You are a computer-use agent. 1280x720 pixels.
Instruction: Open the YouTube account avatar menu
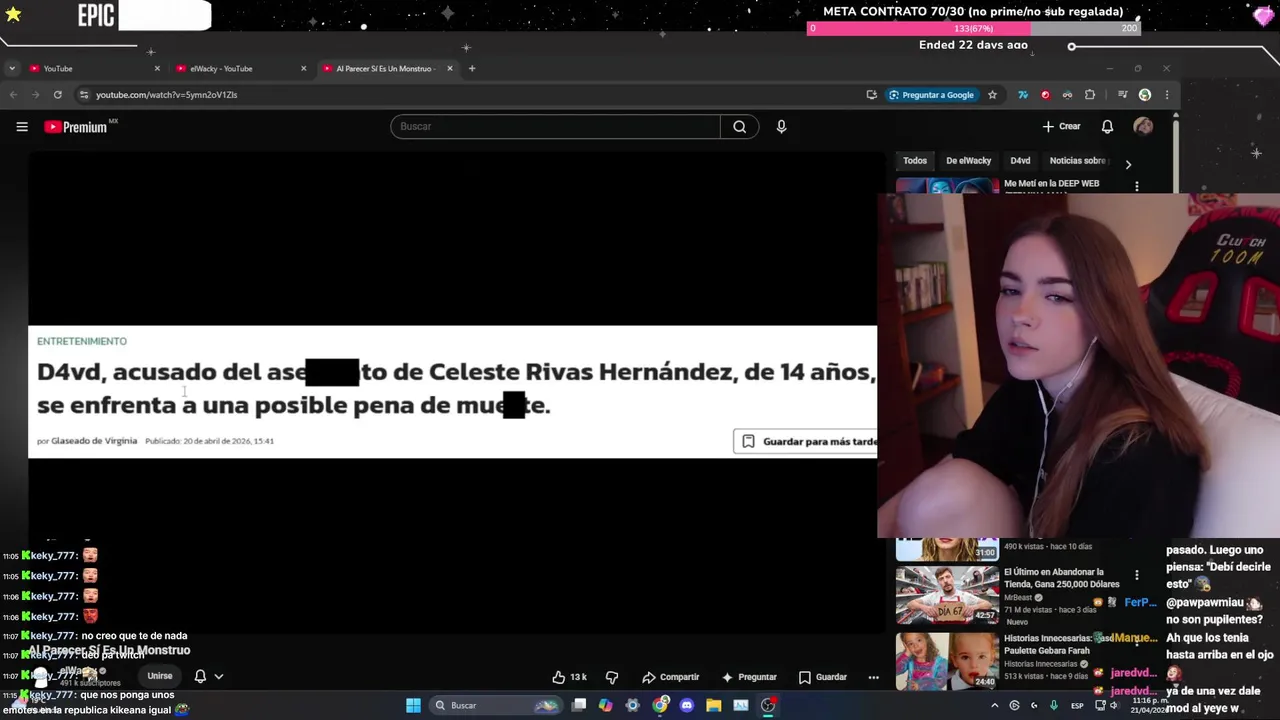pyautogui.click(x=1143, y=126)
